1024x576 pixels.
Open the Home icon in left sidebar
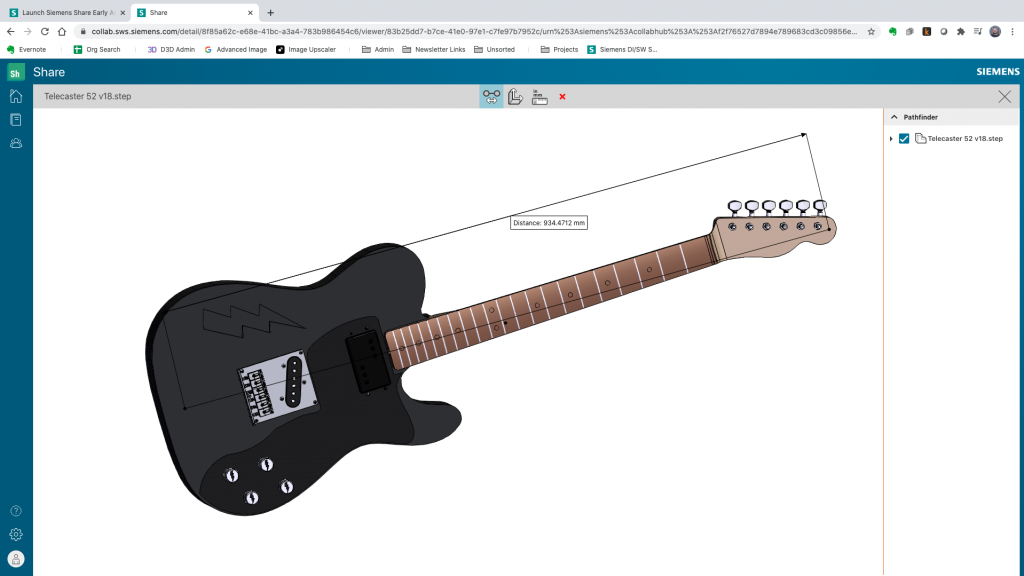[16, 96]
